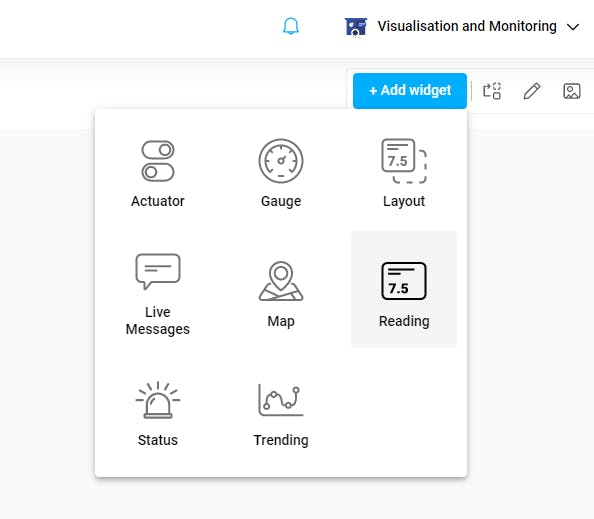This screenshot has height=519, width=594.
Task: Click the image background icon in toolbar
Action: [572, 91]
